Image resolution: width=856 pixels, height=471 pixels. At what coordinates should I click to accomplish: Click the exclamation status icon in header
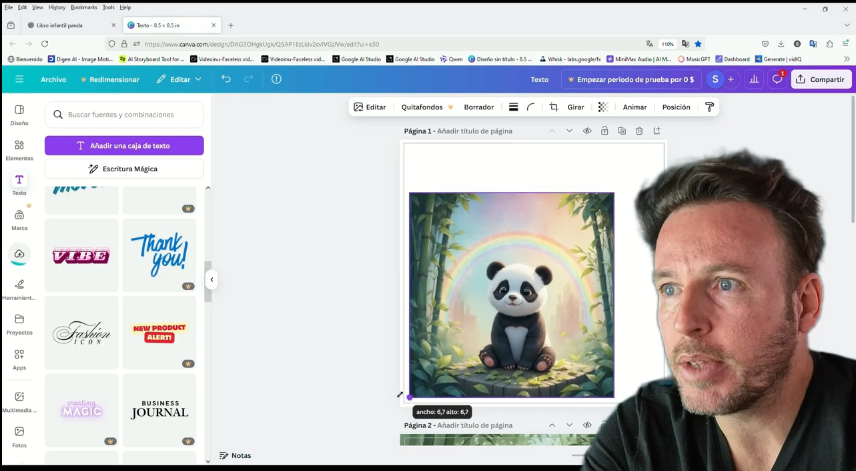[276, 79]
